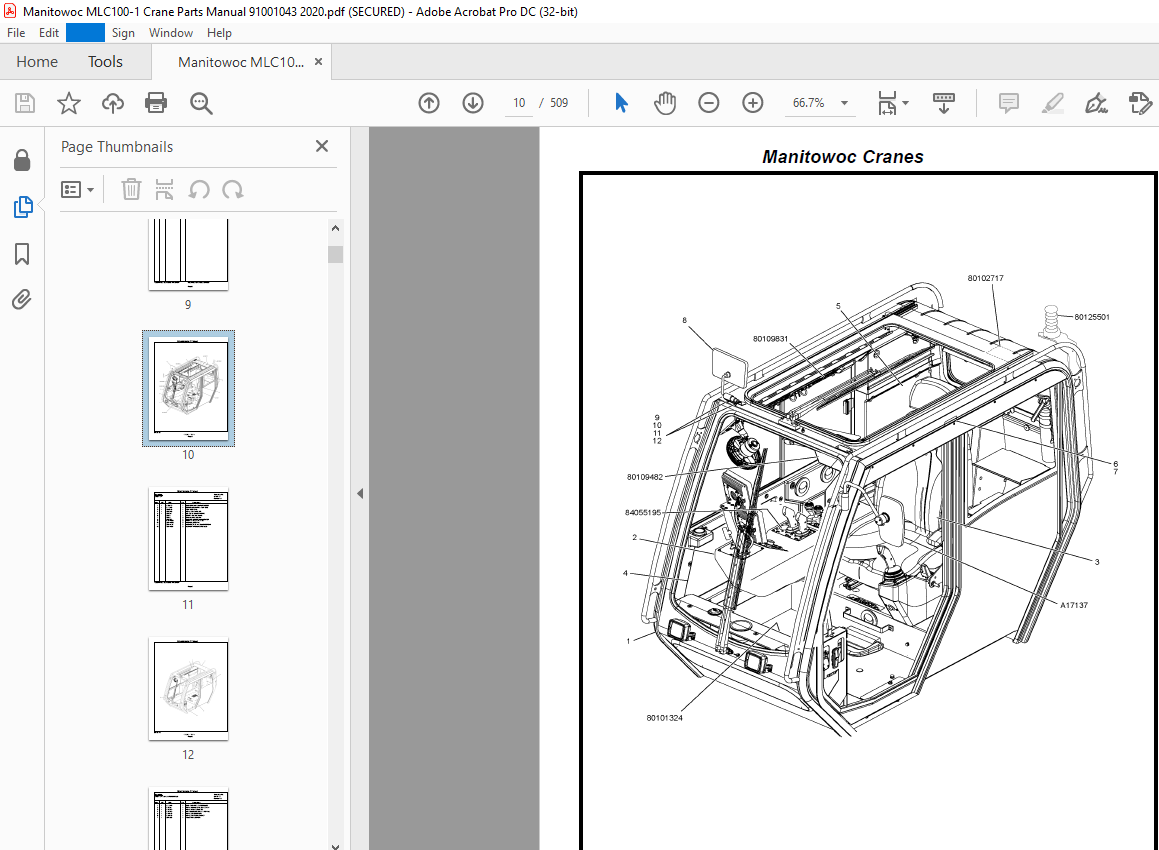Click part number 80109482 label
The image size is (1159, 850).
[645, 477]
